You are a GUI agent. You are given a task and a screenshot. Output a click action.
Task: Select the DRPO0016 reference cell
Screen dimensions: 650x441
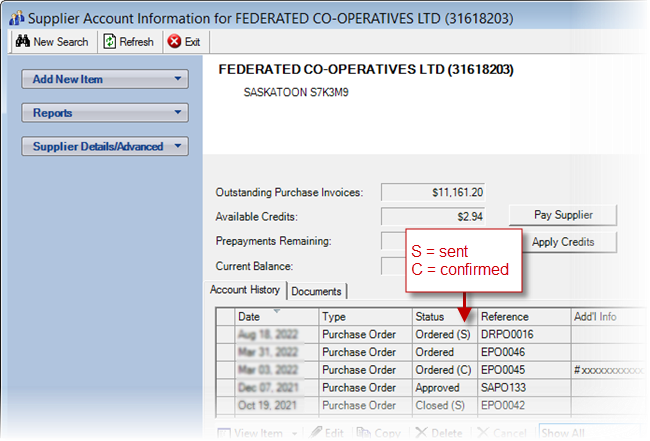click(524, 334)
